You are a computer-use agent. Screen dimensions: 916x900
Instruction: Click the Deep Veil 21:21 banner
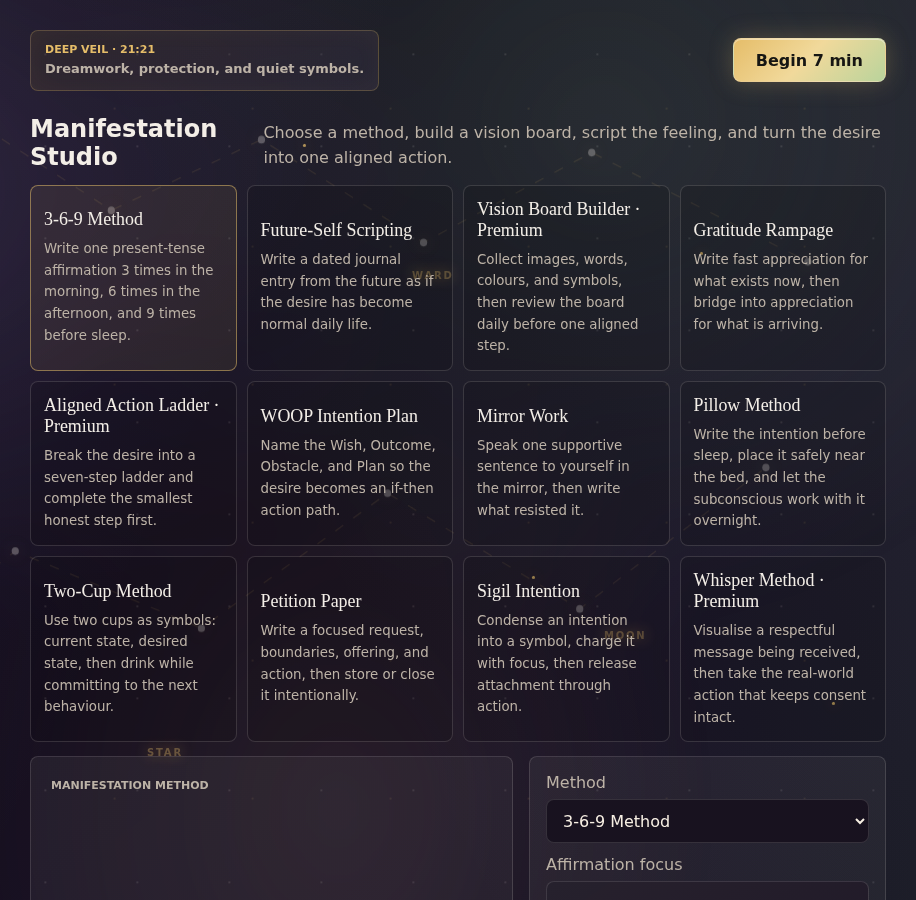click(x=204, y=60)
